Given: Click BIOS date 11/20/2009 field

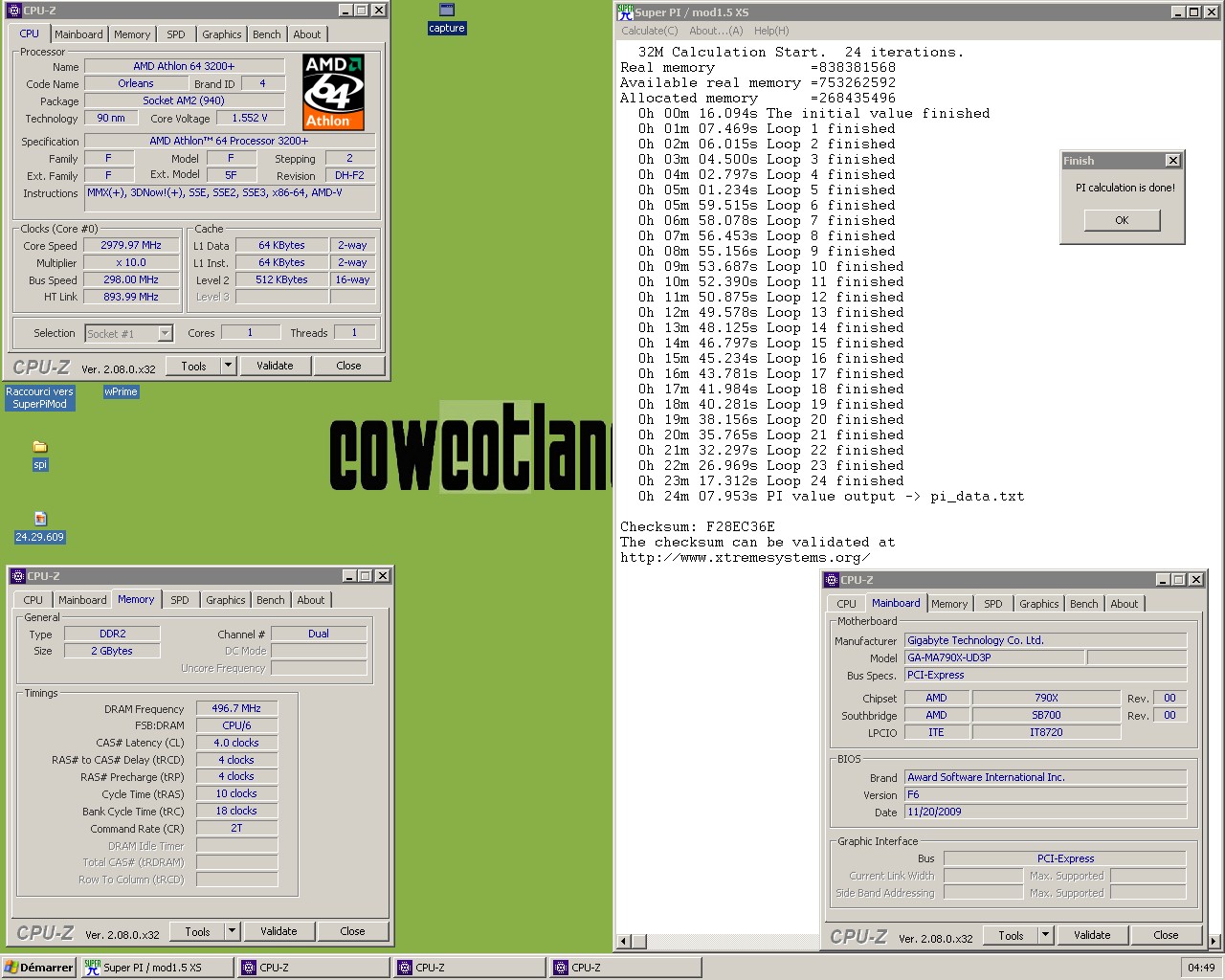Looking at the screenshot, I should pyautogui.click(x=1046, y=812).
